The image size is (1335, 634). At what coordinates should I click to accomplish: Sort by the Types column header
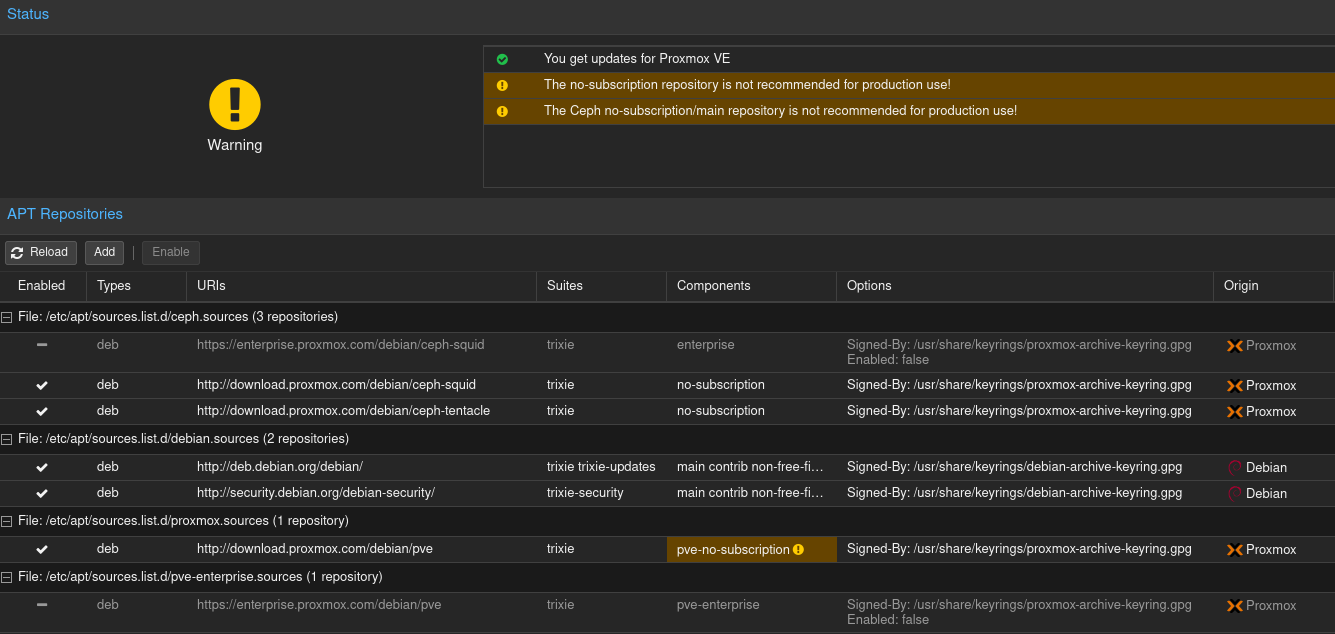pos(137,286)
